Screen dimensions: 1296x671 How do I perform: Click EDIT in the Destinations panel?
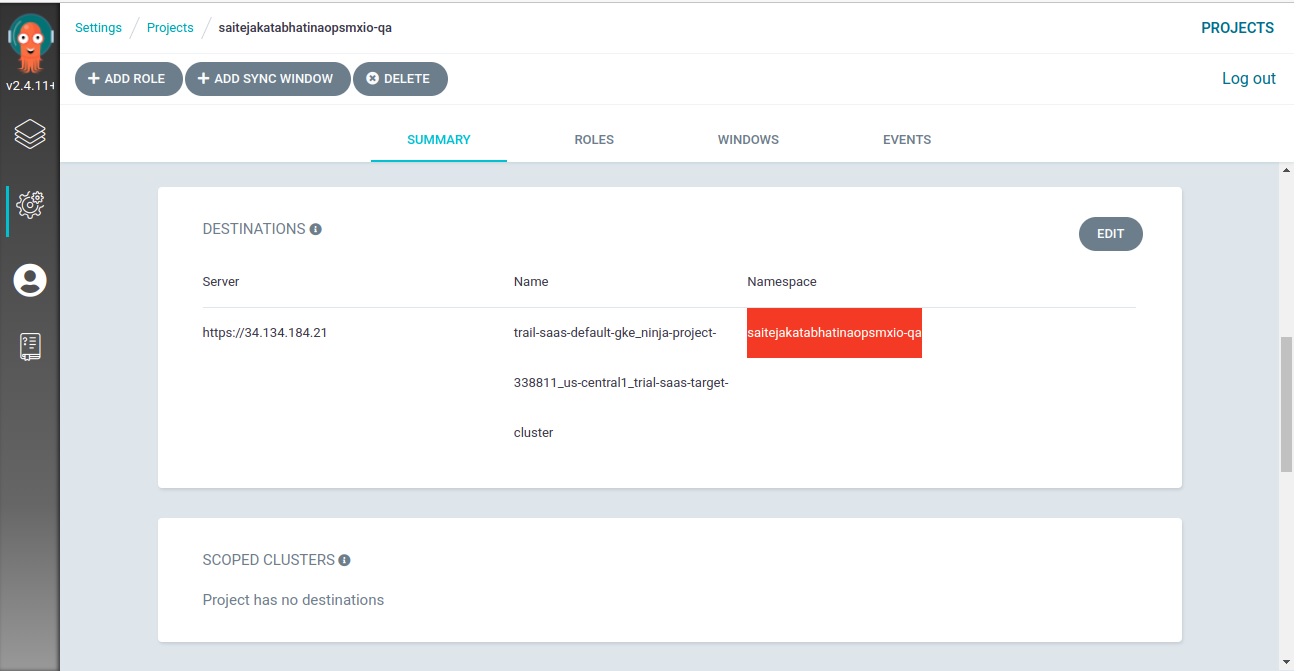coord(1110,234)
